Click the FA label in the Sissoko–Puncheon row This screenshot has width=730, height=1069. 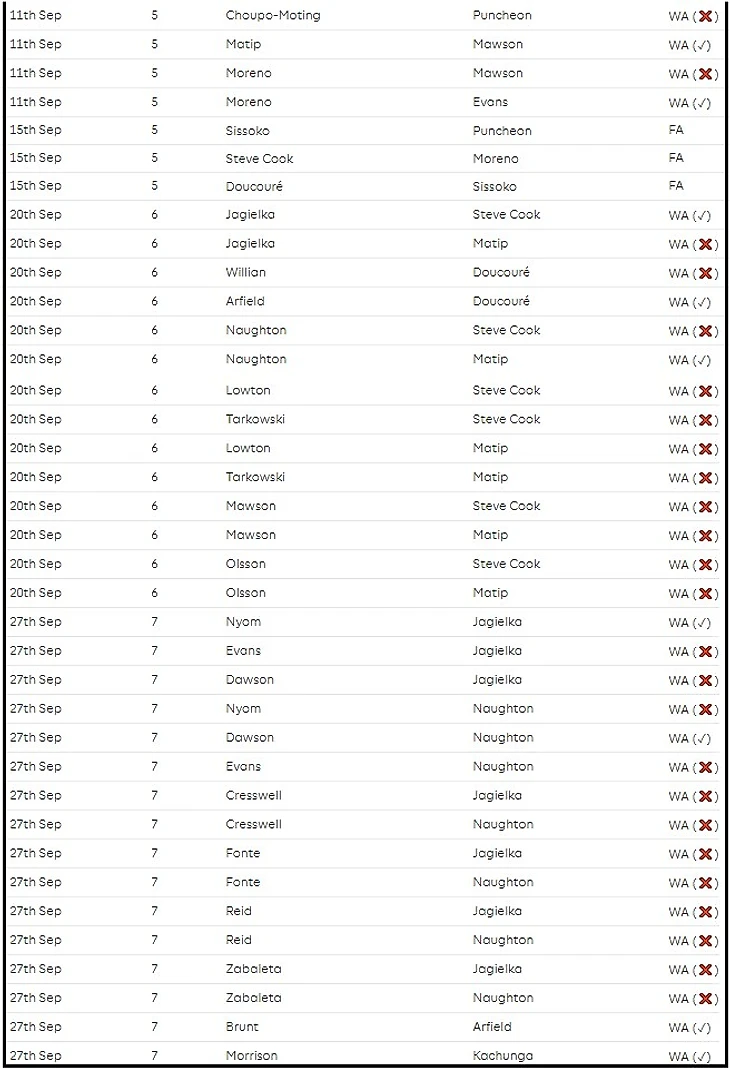[x=676, y=131]
